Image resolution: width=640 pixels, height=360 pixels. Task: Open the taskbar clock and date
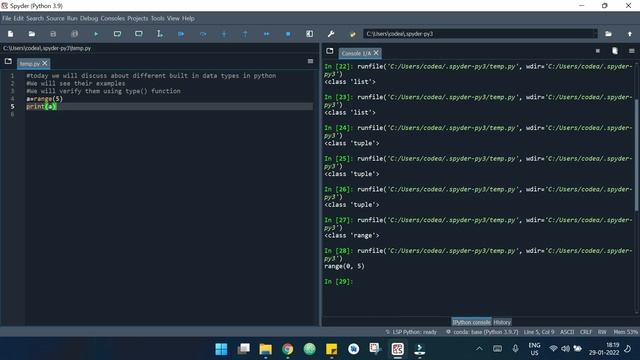pyautogui.click(x=604, y=349)
